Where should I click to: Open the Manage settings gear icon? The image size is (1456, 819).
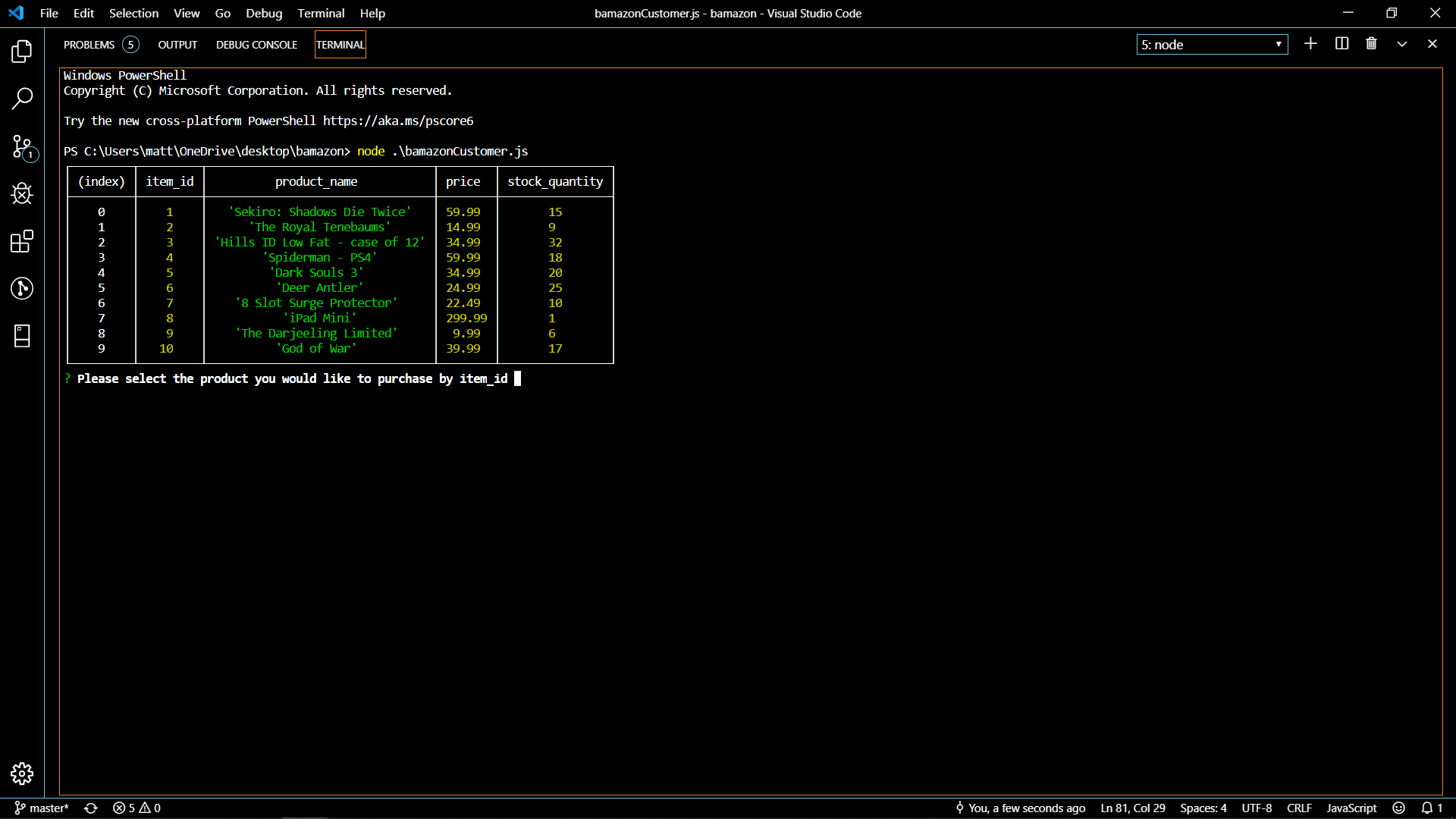pyautogui.click(x=22, y=773)
